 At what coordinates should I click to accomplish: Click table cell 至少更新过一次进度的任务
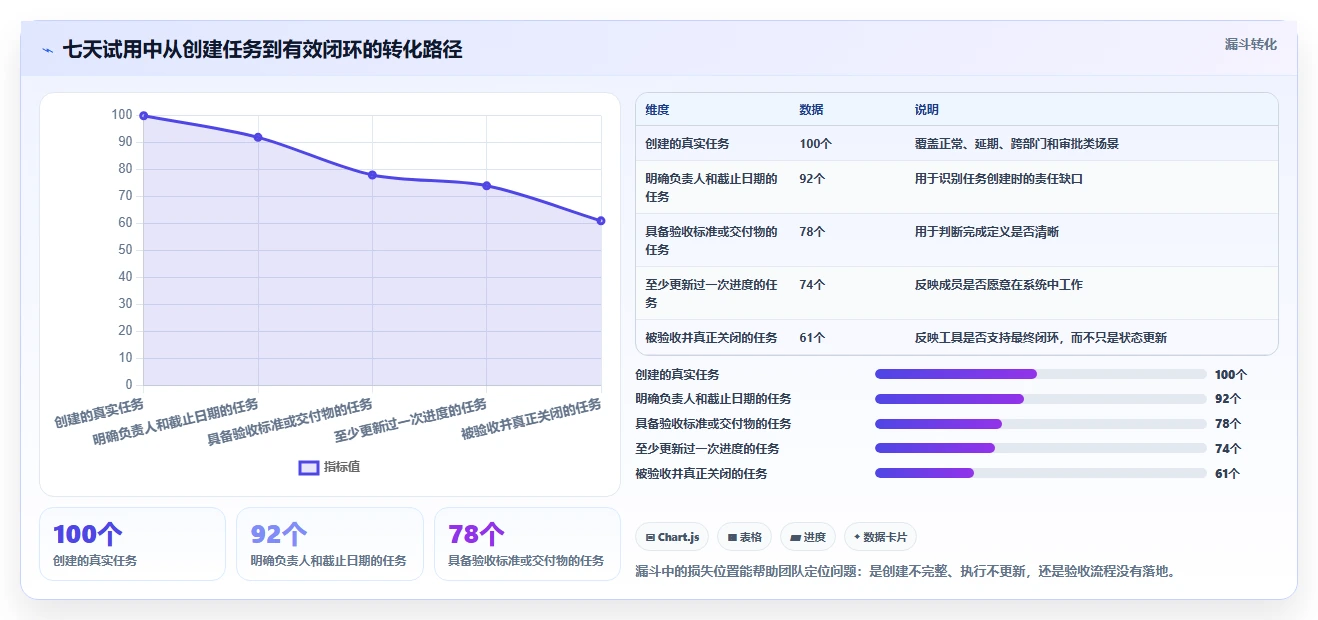[x=712, y=293]
